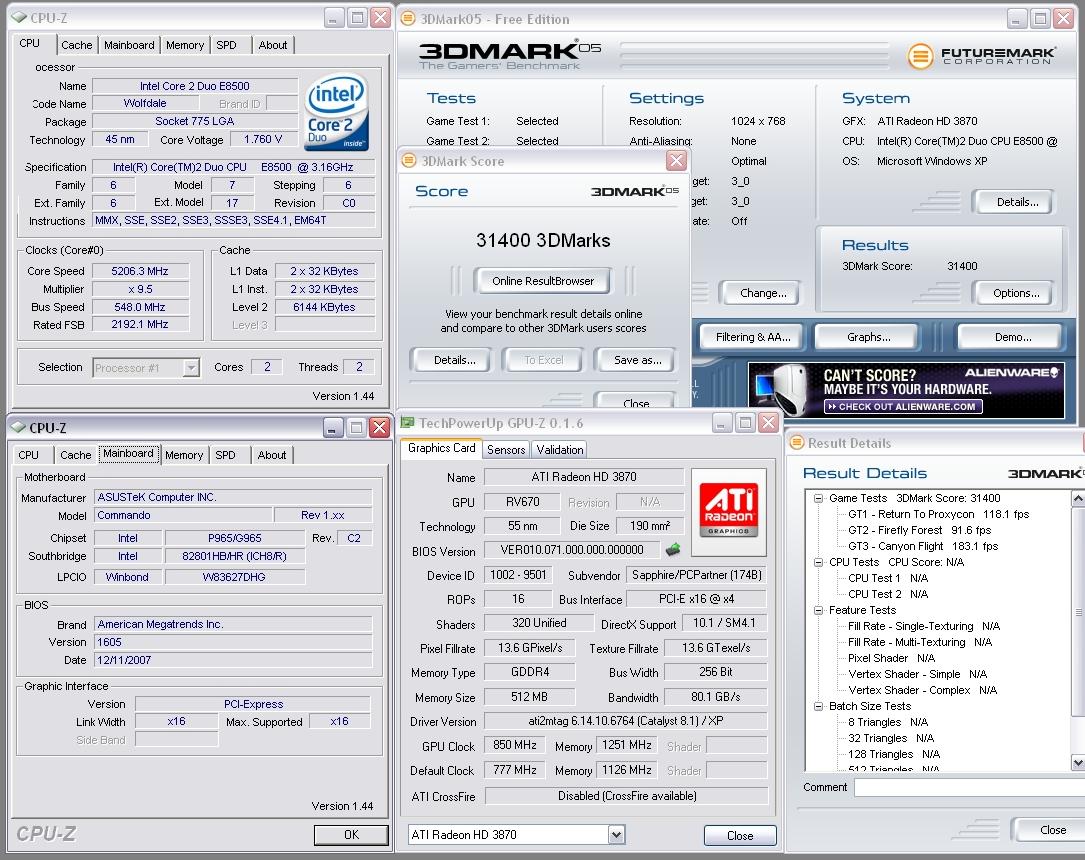
Task: Select GT2 - Firefly Forest row
Action: point(920,530)
